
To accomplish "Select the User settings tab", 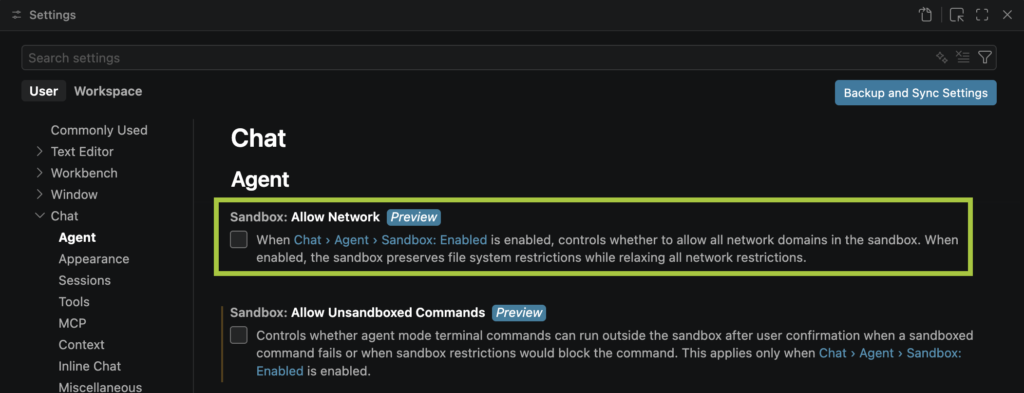I will (x=44, y=91).
